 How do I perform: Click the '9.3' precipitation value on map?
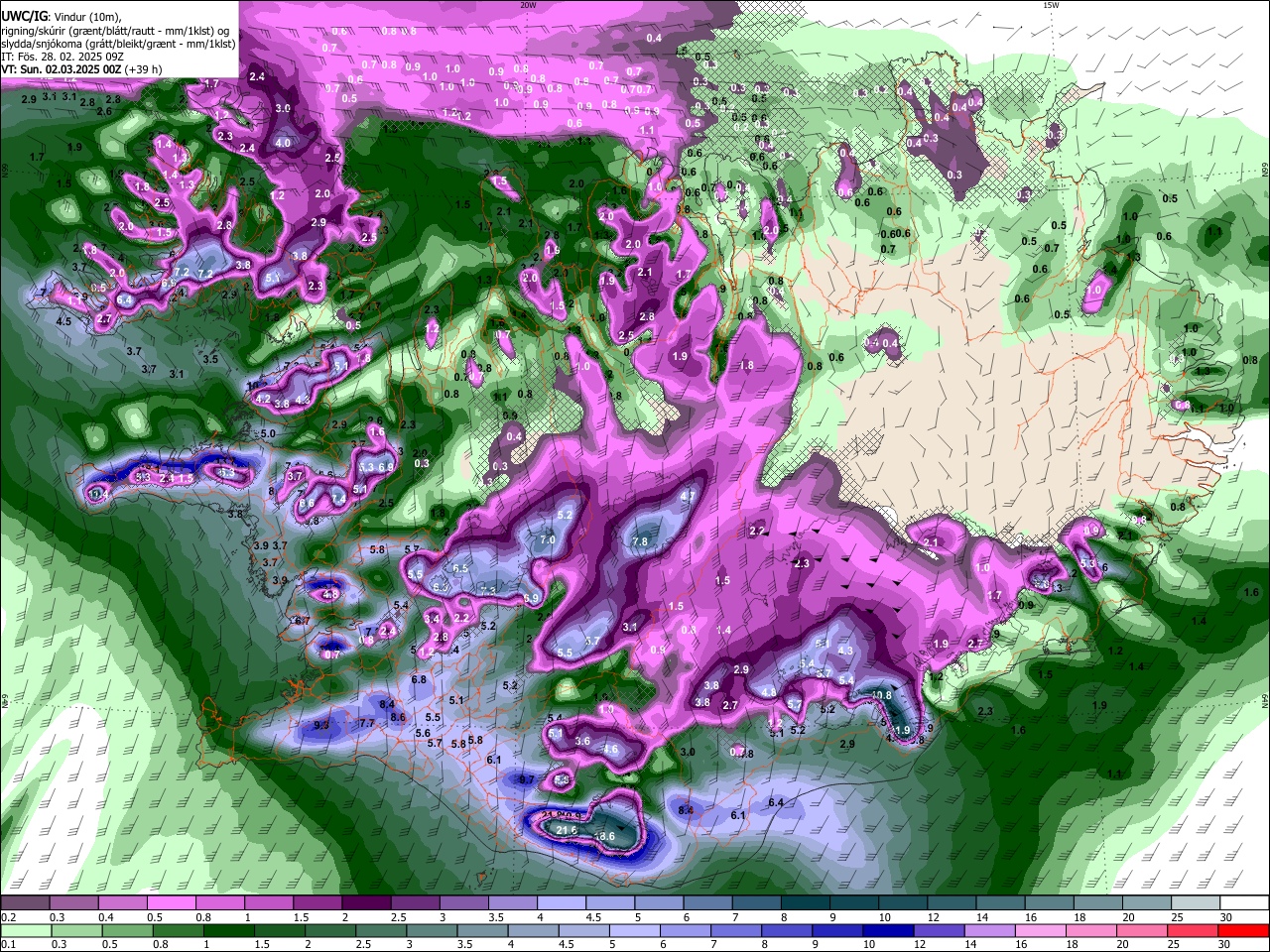(321, 726)
